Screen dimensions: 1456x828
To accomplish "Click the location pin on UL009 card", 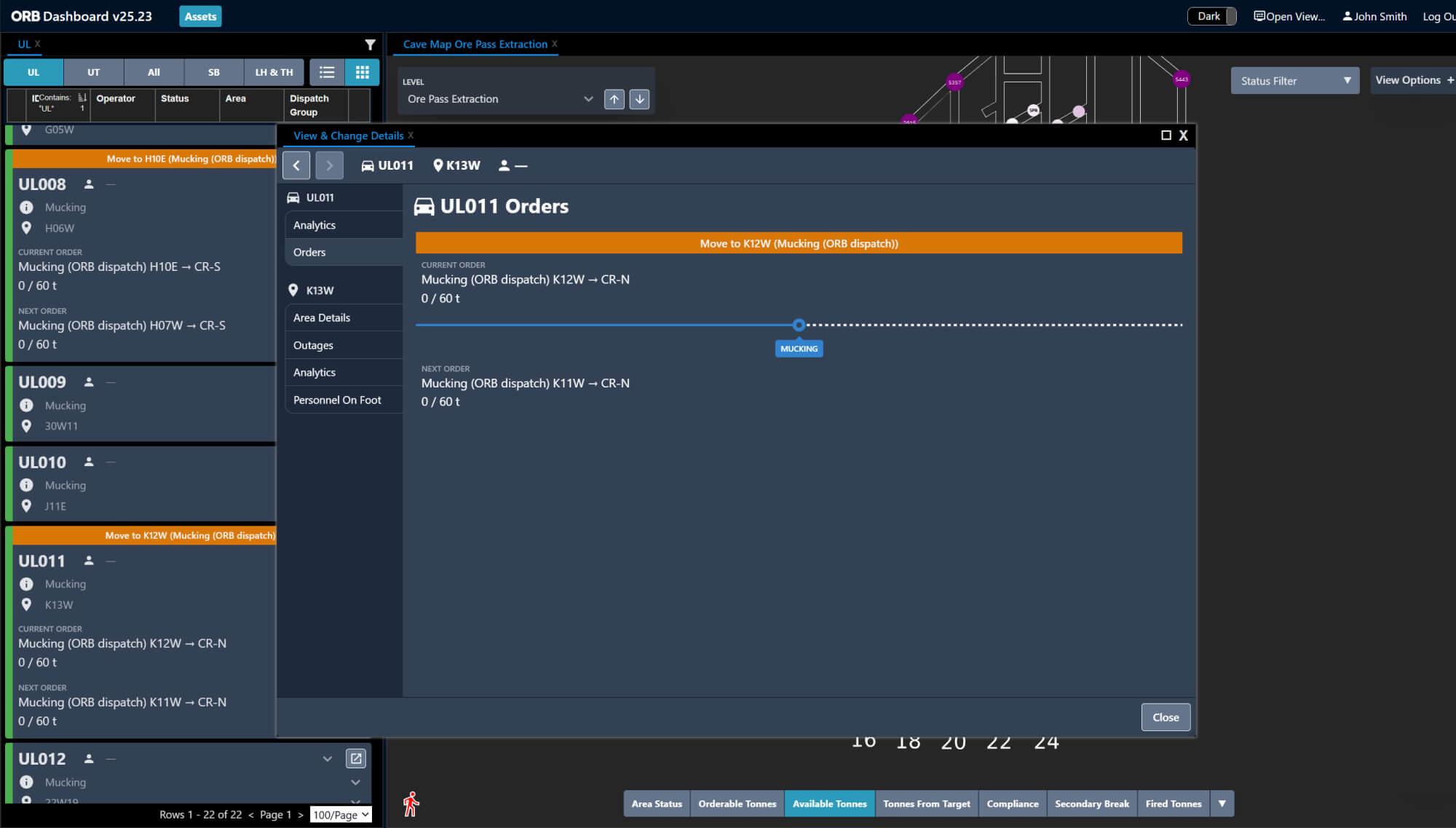I will tap(26, 426).
